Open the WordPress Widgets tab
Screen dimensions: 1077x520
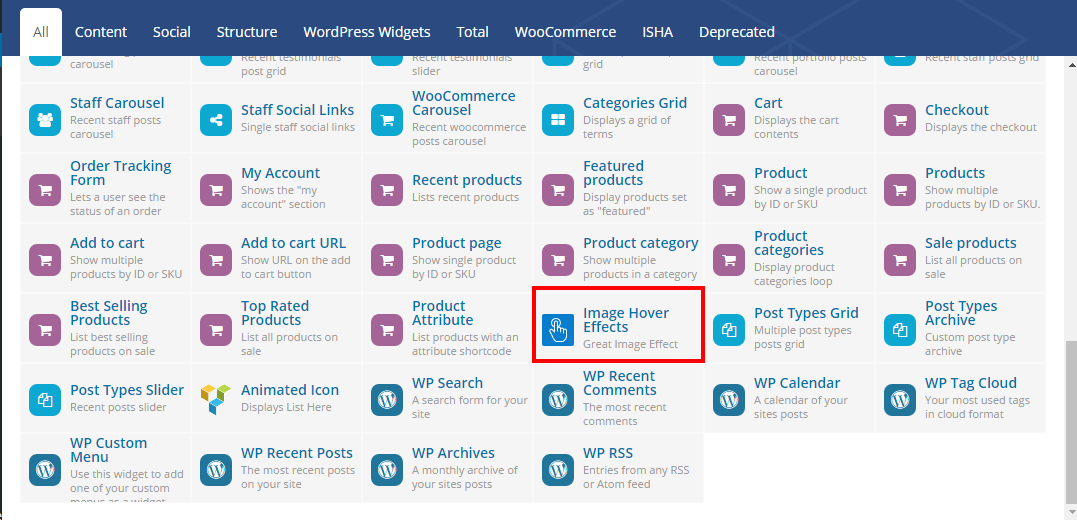(x=367, y=32)
